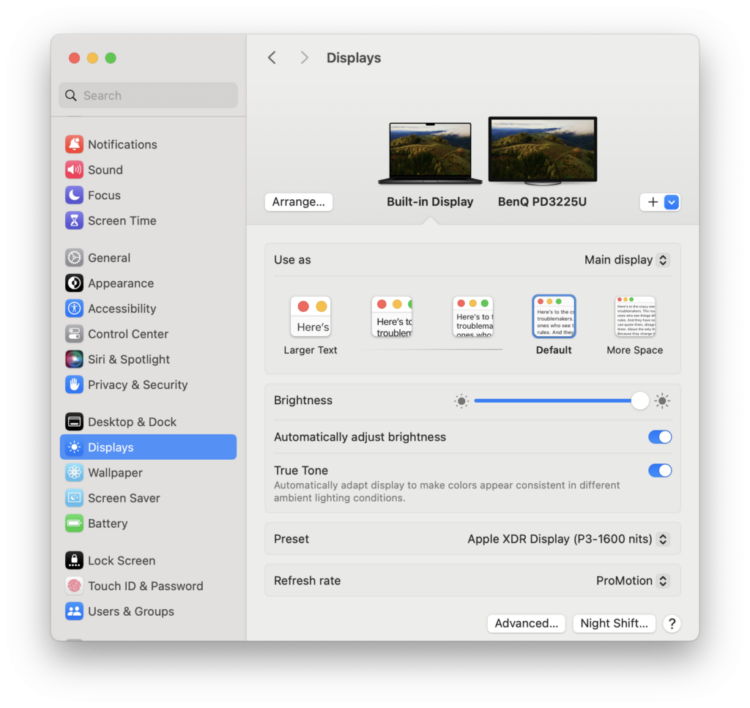Disable the True Tone switch
Screen dimensions: 750x708
coord(660,470)
